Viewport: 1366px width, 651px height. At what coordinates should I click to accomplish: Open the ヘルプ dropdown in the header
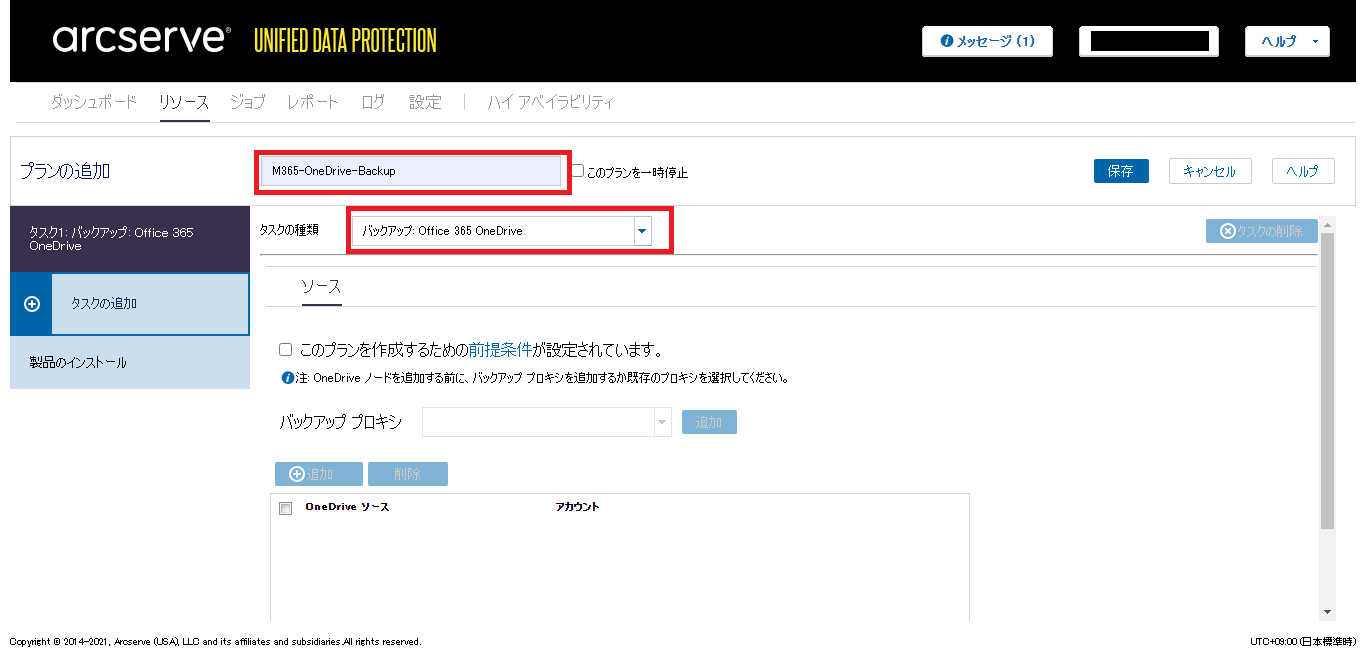coord(1287,42)
